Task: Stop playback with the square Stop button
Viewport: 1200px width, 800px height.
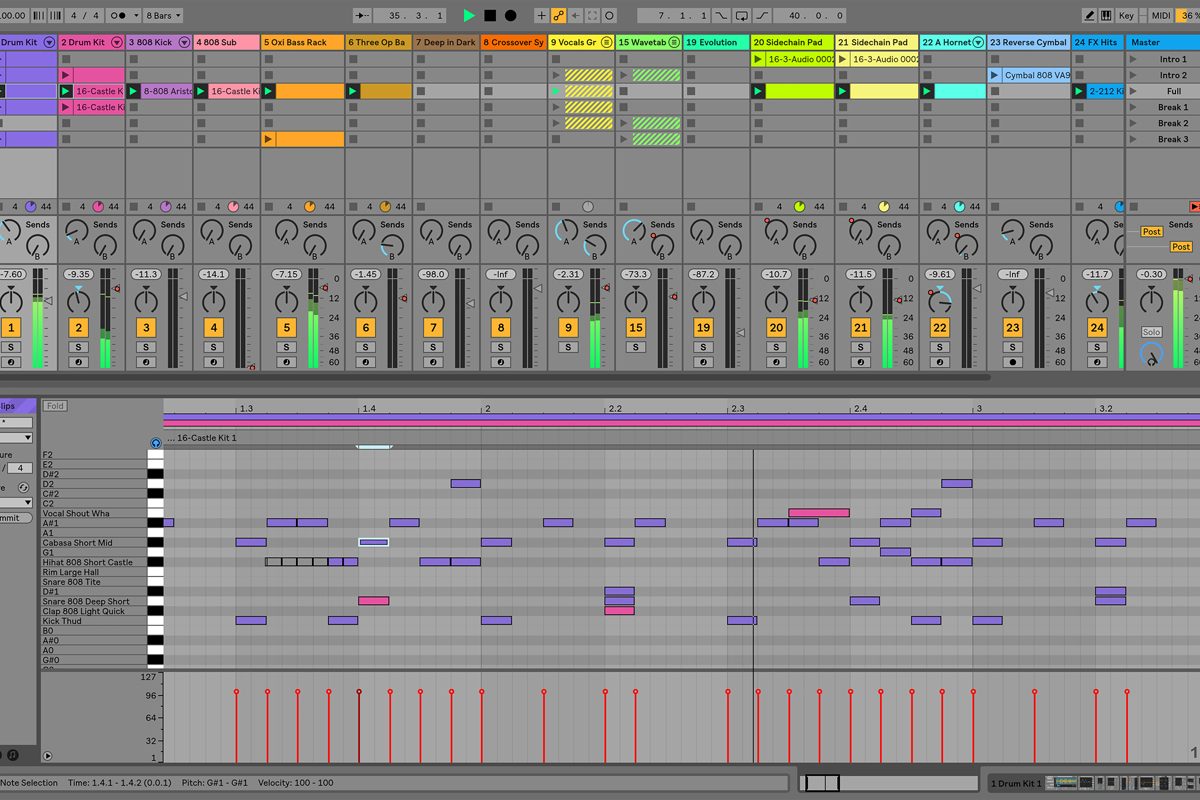Action: click(x=490, y=16)
